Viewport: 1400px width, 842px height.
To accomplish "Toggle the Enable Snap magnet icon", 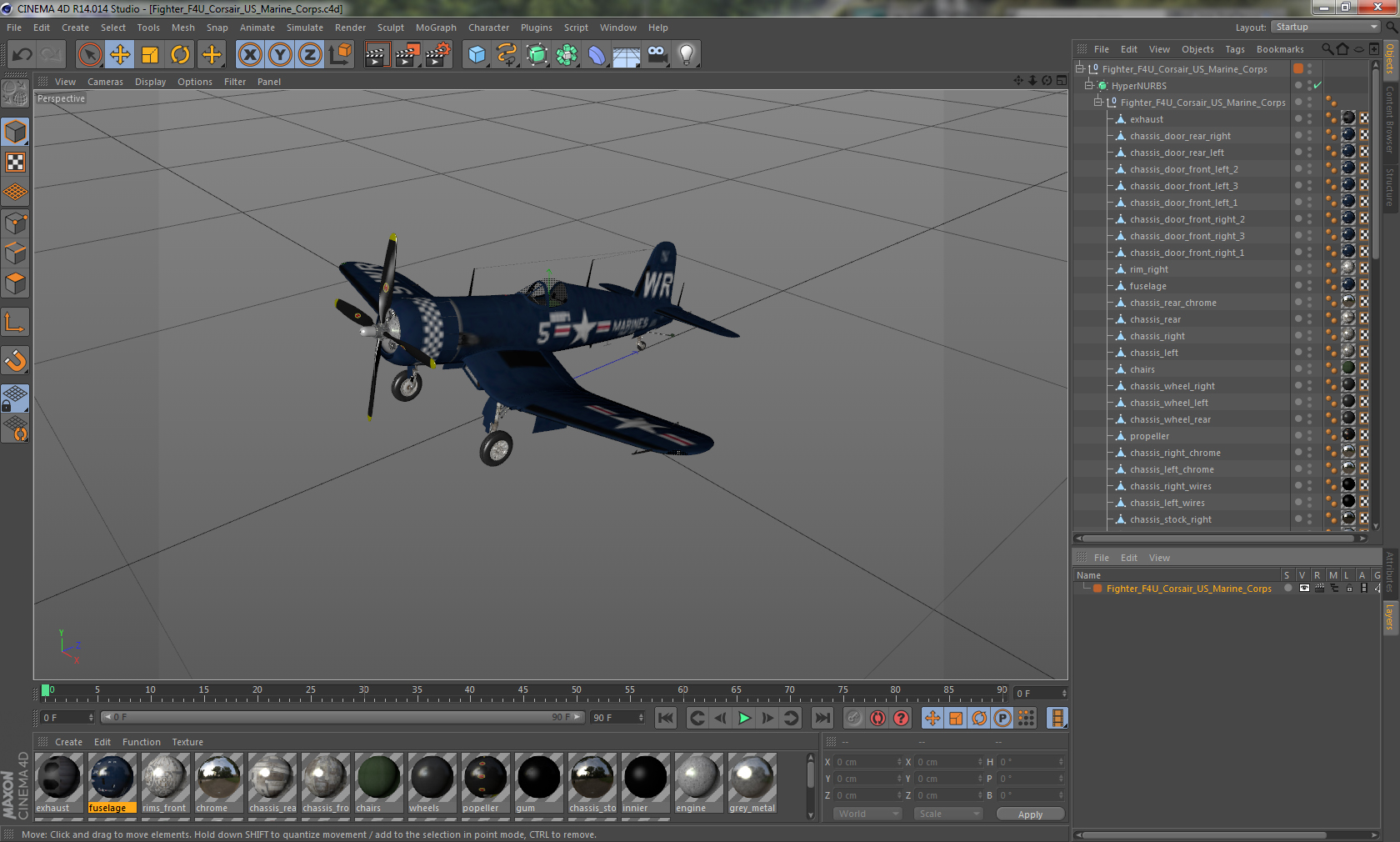I will [15, 360].
